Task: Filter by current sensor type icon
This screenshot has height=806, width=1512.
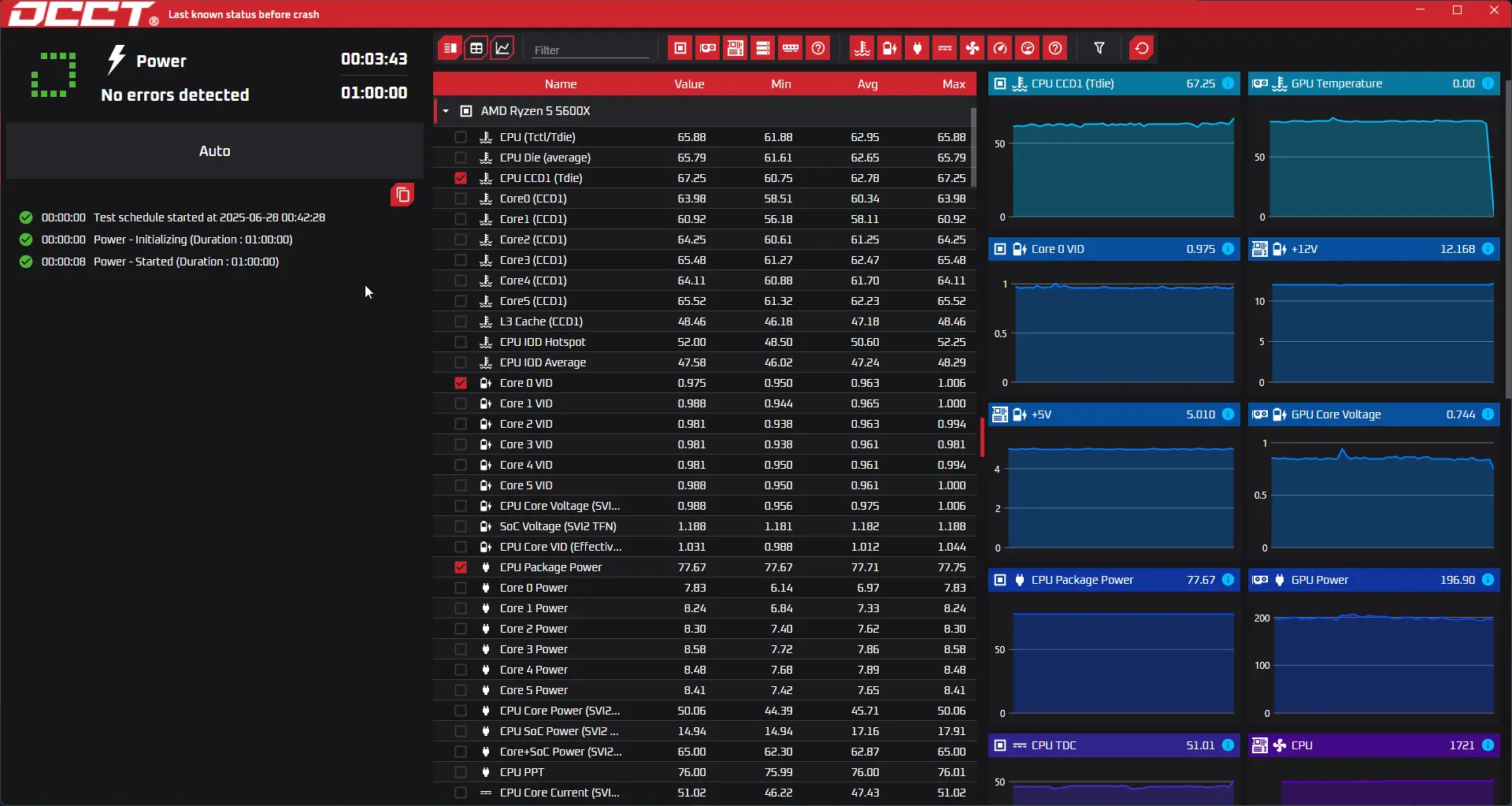Action: click(x=945, y=49)
